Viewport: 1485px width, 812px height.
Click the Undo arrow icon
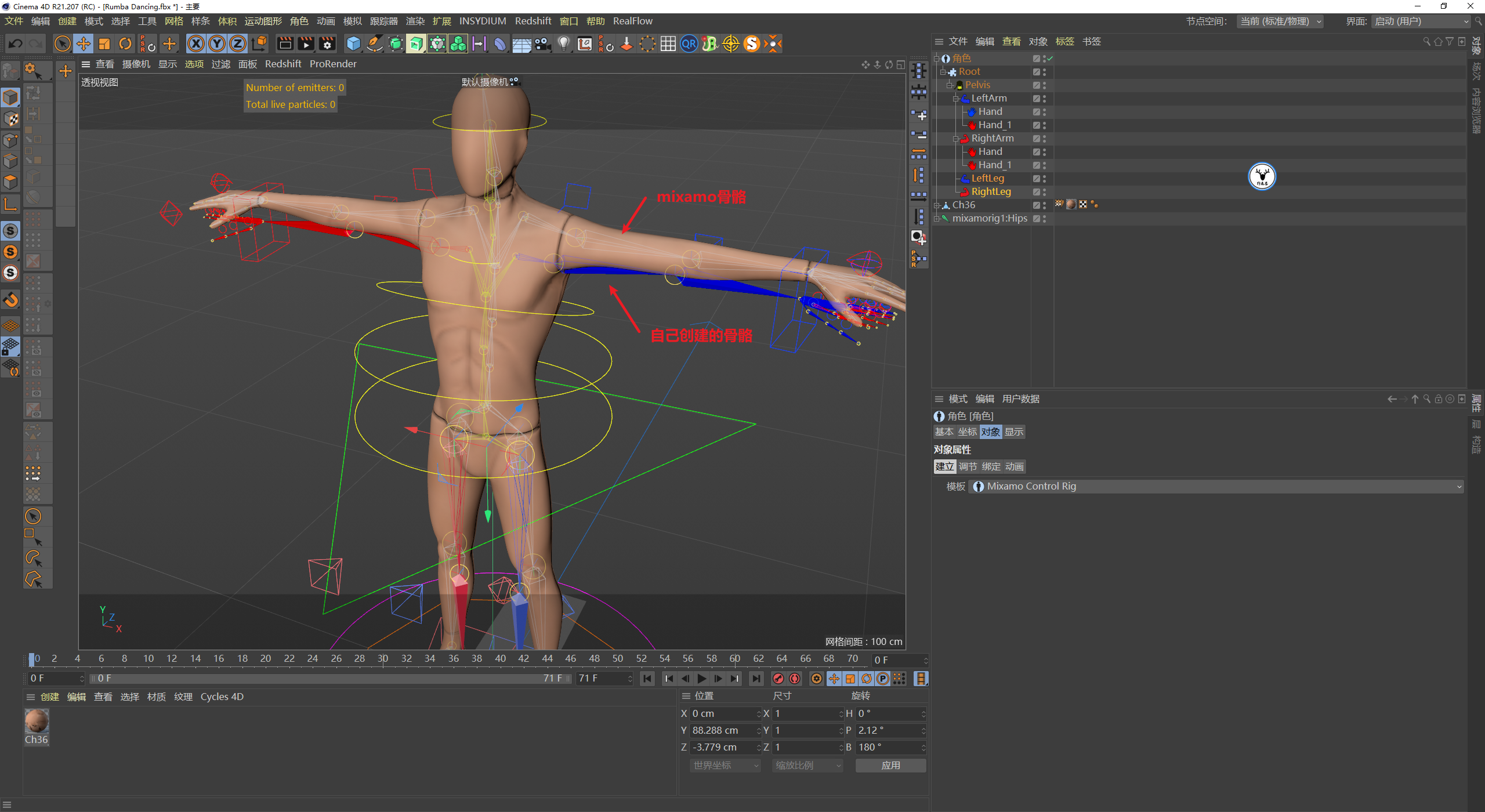pos(16,43)
